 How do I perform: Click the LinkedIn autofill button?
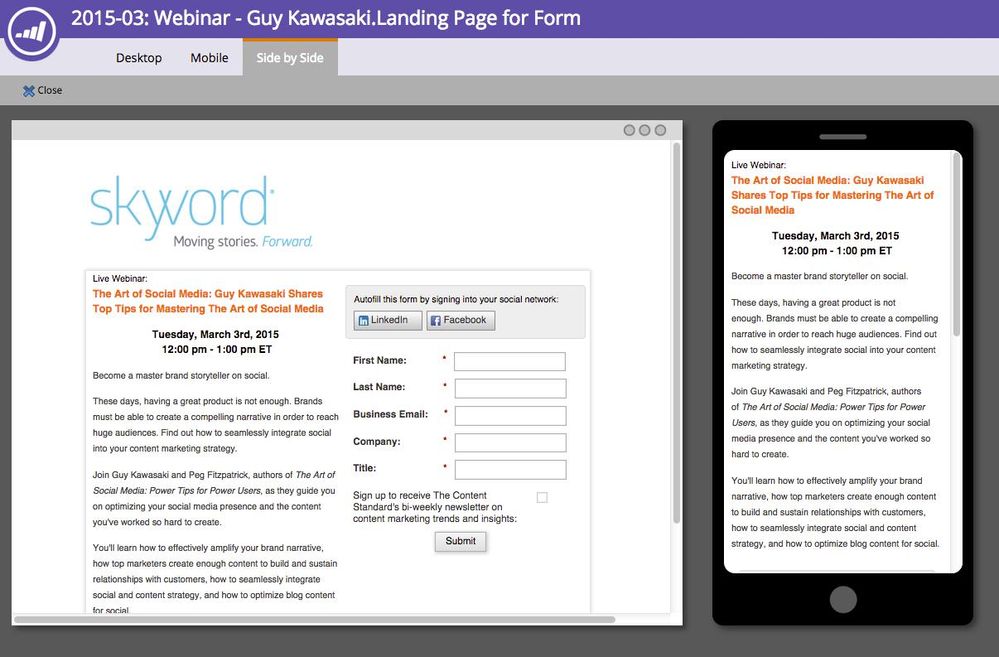(x=387, y=320)
